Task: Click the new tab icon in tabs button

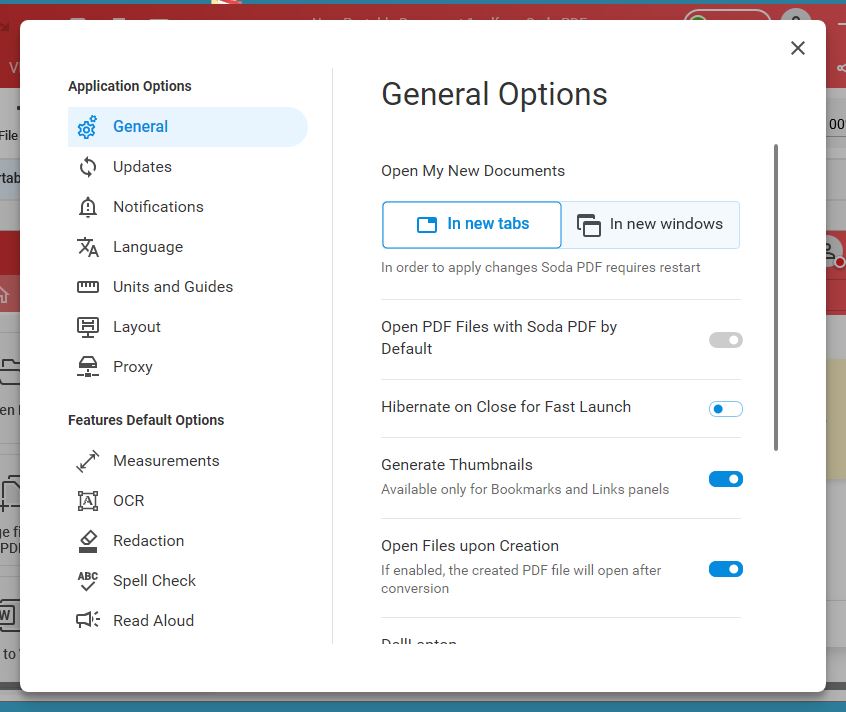Action: coord(427,224)
